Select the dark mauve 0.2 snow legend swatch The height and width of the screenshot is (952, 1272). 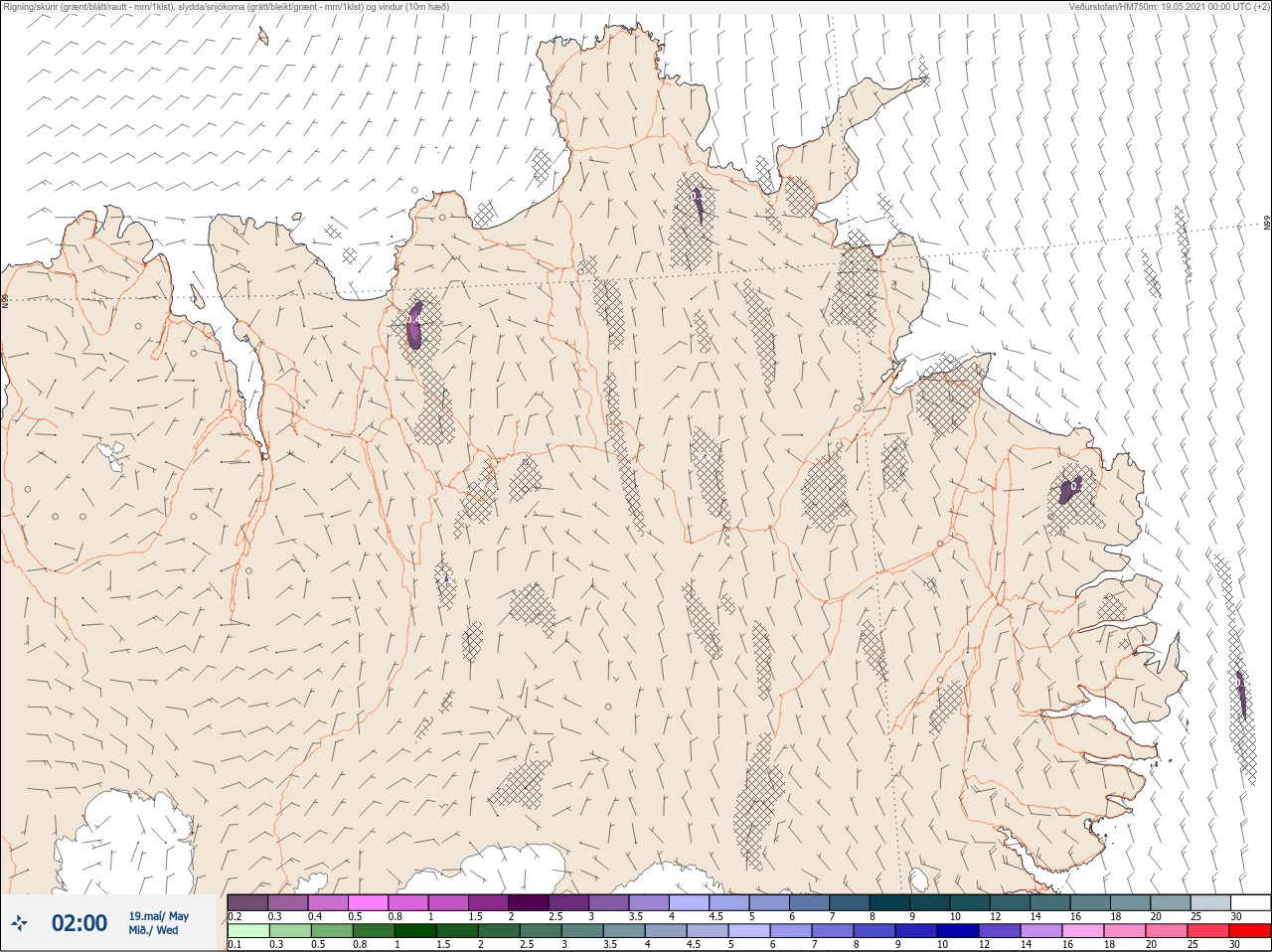point(247,902)
